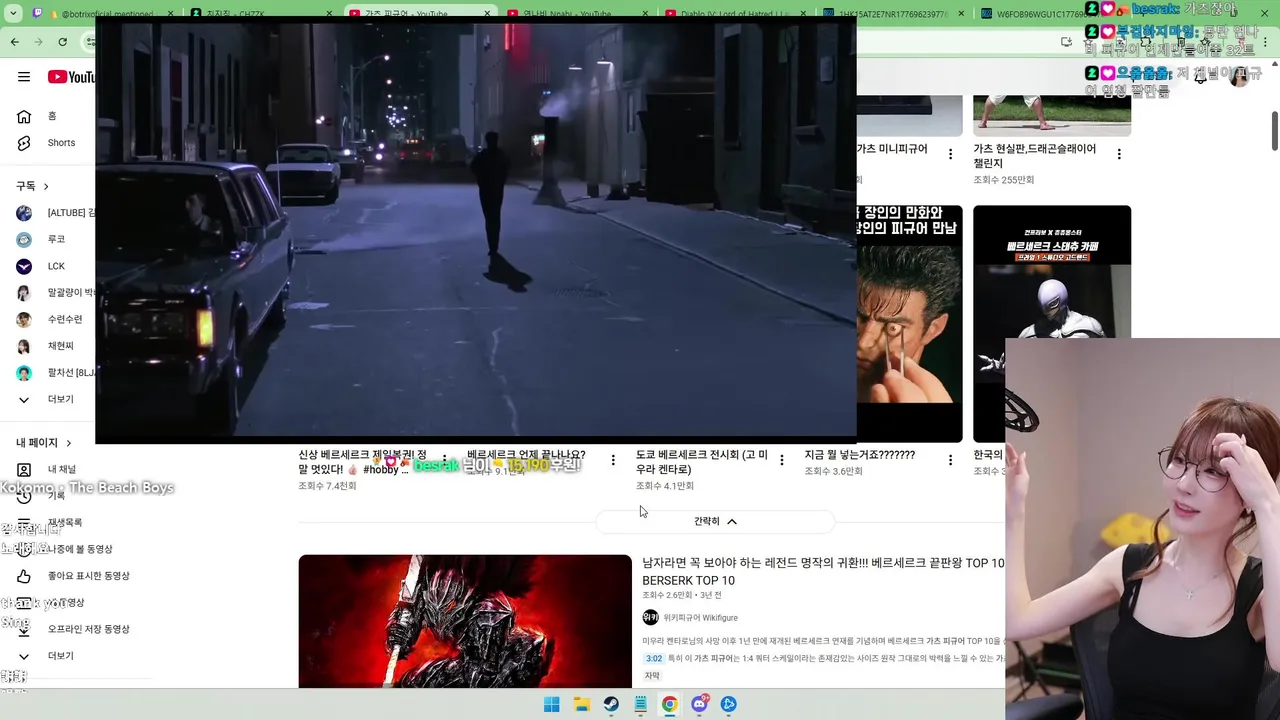
Task: Open 내 채널 my channel icon
Action: pos(24,469)
